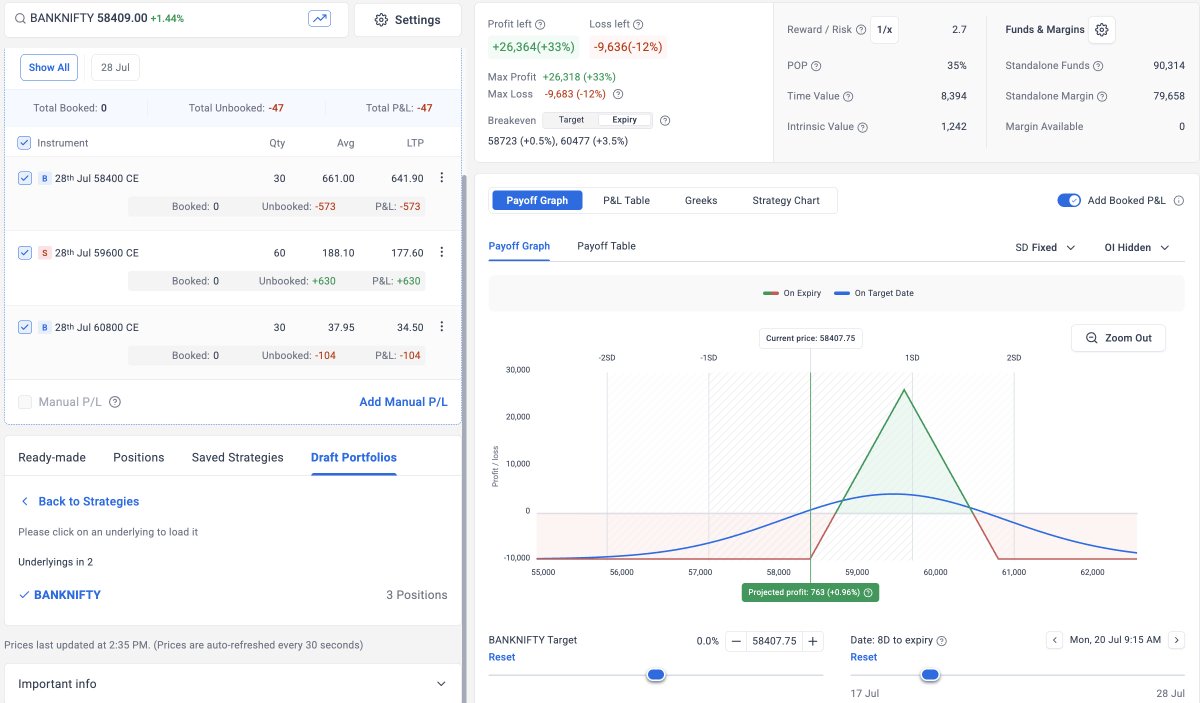Open the chart icon next to BANKNIFTY price
Image resolution: width=1200 pixels, height=703 pixels.
pyautogui.click(x=320, y=19)
